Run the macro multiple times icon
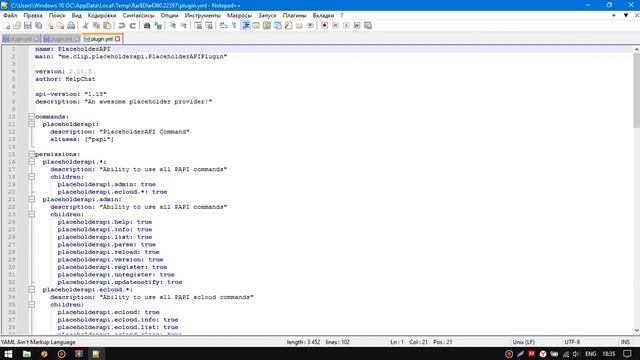The width and height of the screenshot is (640, 360). (x=357, y=26)
